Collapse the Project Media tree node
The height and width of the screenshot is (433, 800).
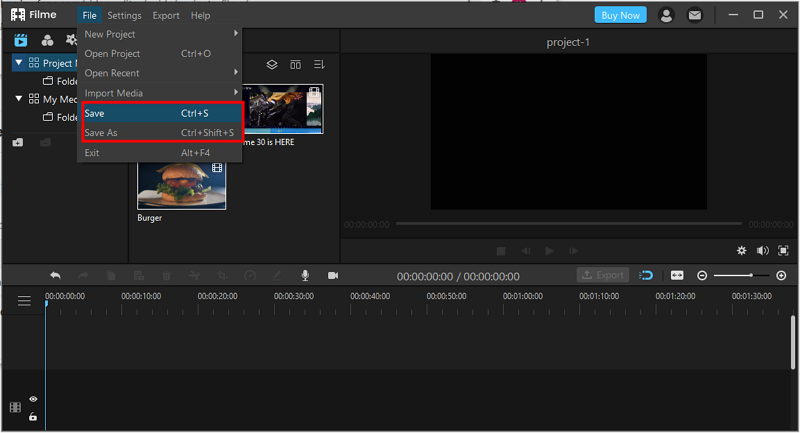pos(19,63)
